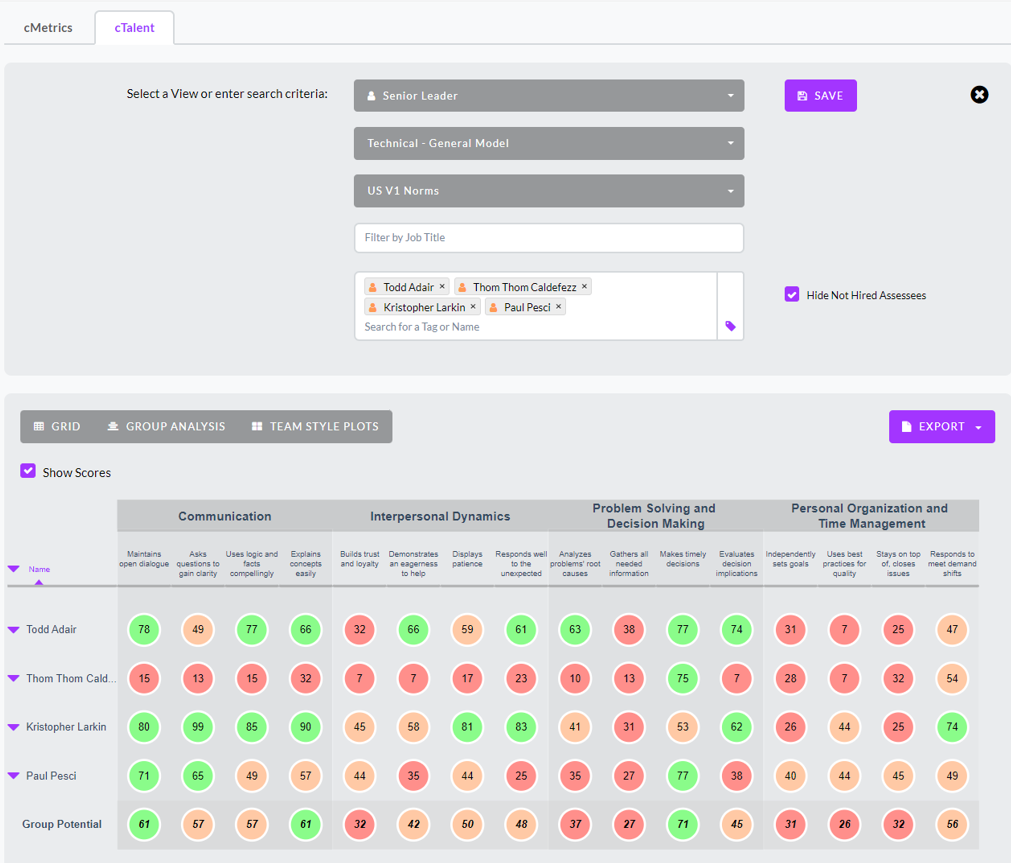
Task: Click the purple tag icon beside the search field
Action: [x=729, y=327]
